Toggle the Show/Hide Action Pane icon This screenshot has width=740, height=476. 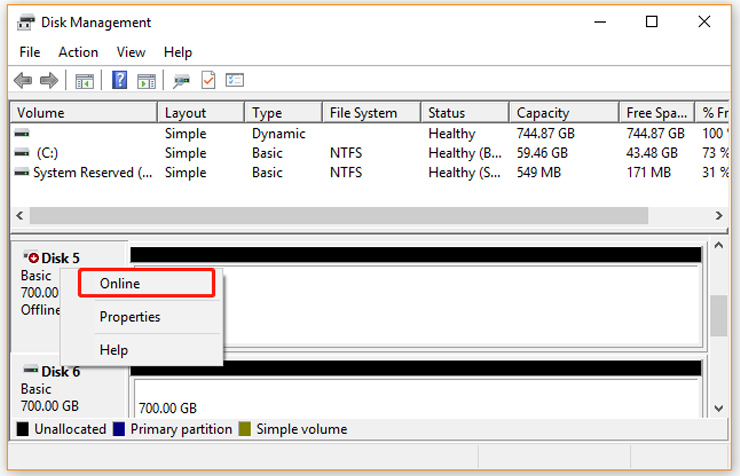pyautogui.click(x=146, y=81)
